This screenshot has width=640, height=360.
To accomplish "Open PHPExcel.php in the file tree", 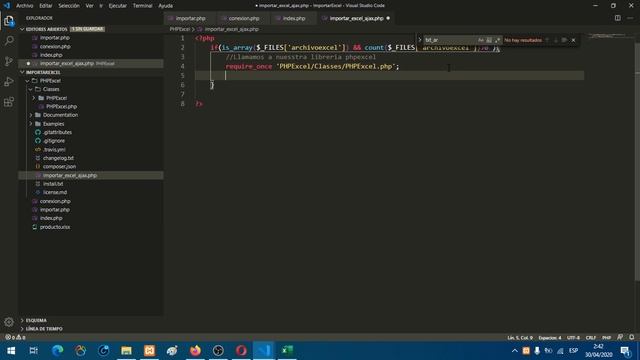I will (x=61, y=107).
